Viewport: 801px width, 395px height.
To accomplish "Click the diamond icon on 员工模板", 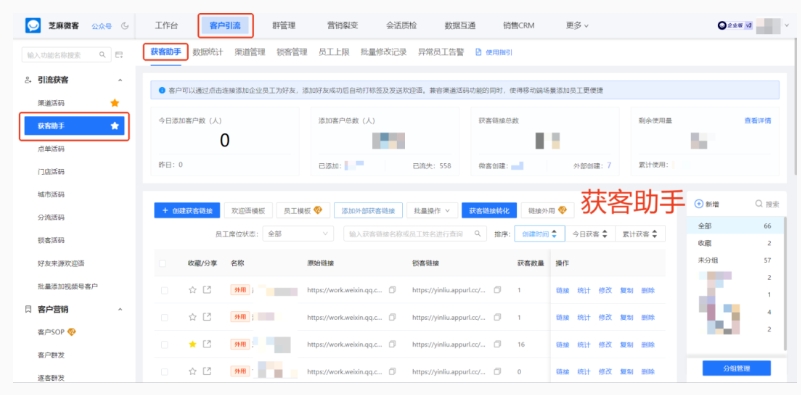I will pyautogui.click(x=318, y=210).
